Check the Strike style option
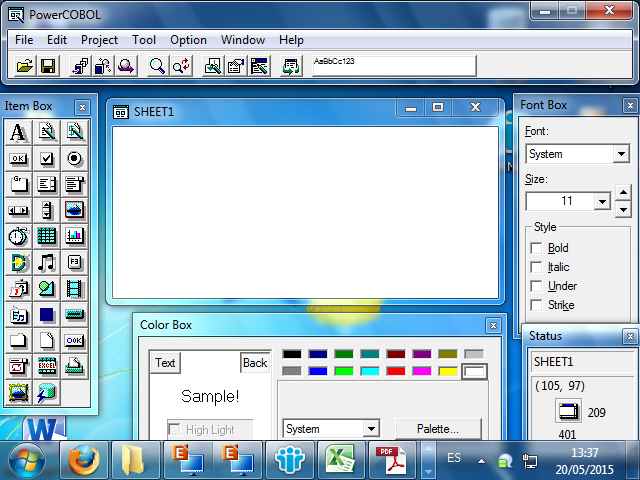The width and height of the screenshot is (640, 480). [536, 305]
